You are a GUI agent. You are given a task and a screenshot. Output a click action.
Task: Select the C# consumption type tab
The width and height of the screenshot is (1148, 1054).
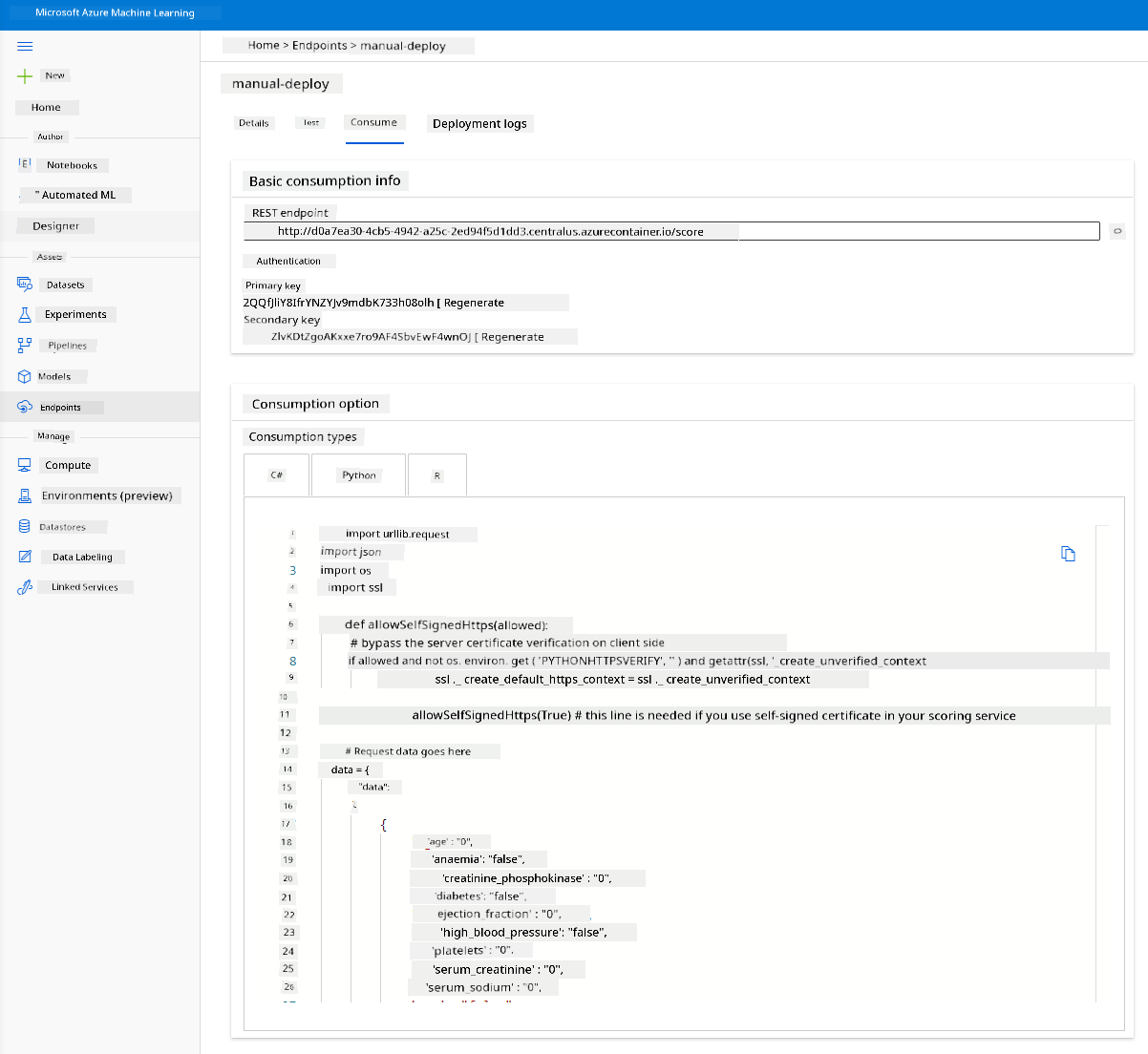(276, 474)
